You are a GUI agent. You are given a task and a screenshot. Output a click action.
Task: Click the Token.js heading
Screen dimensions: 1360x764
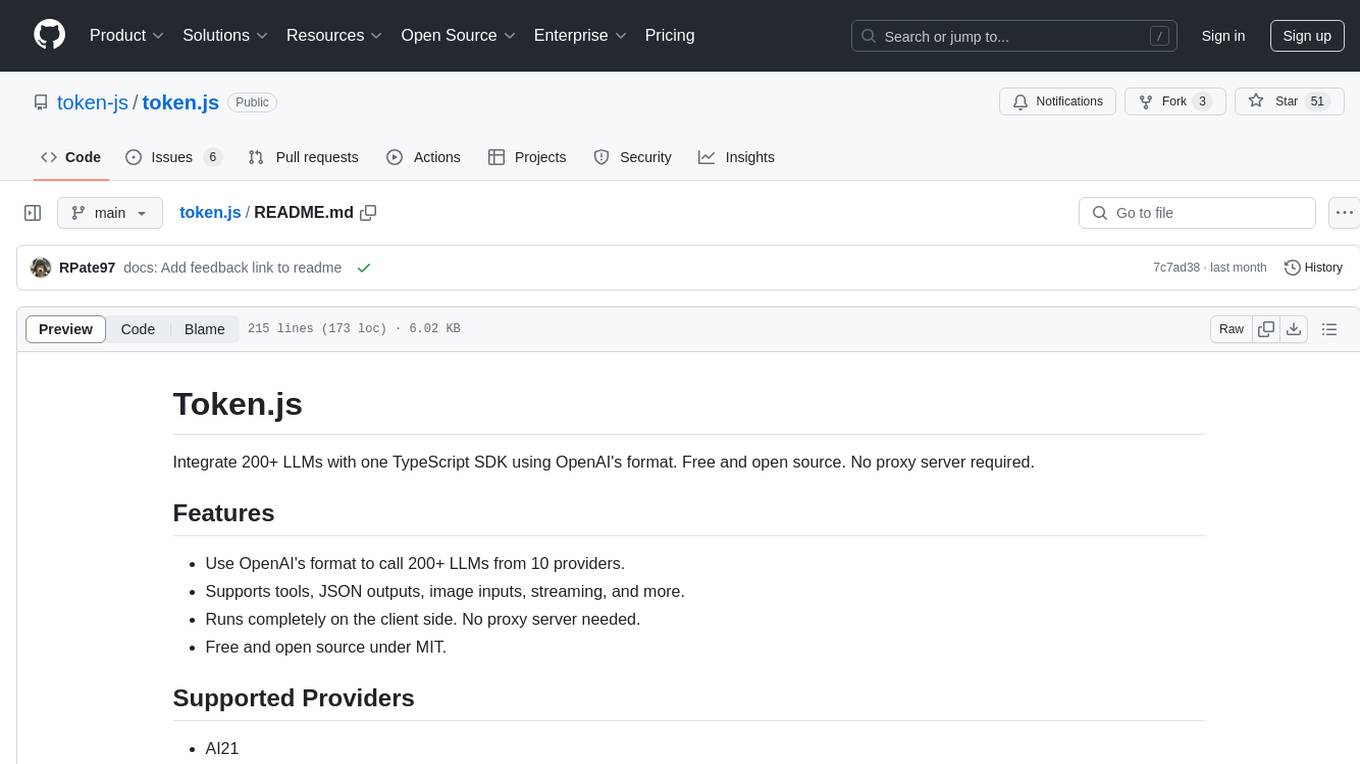pos(238,404)
